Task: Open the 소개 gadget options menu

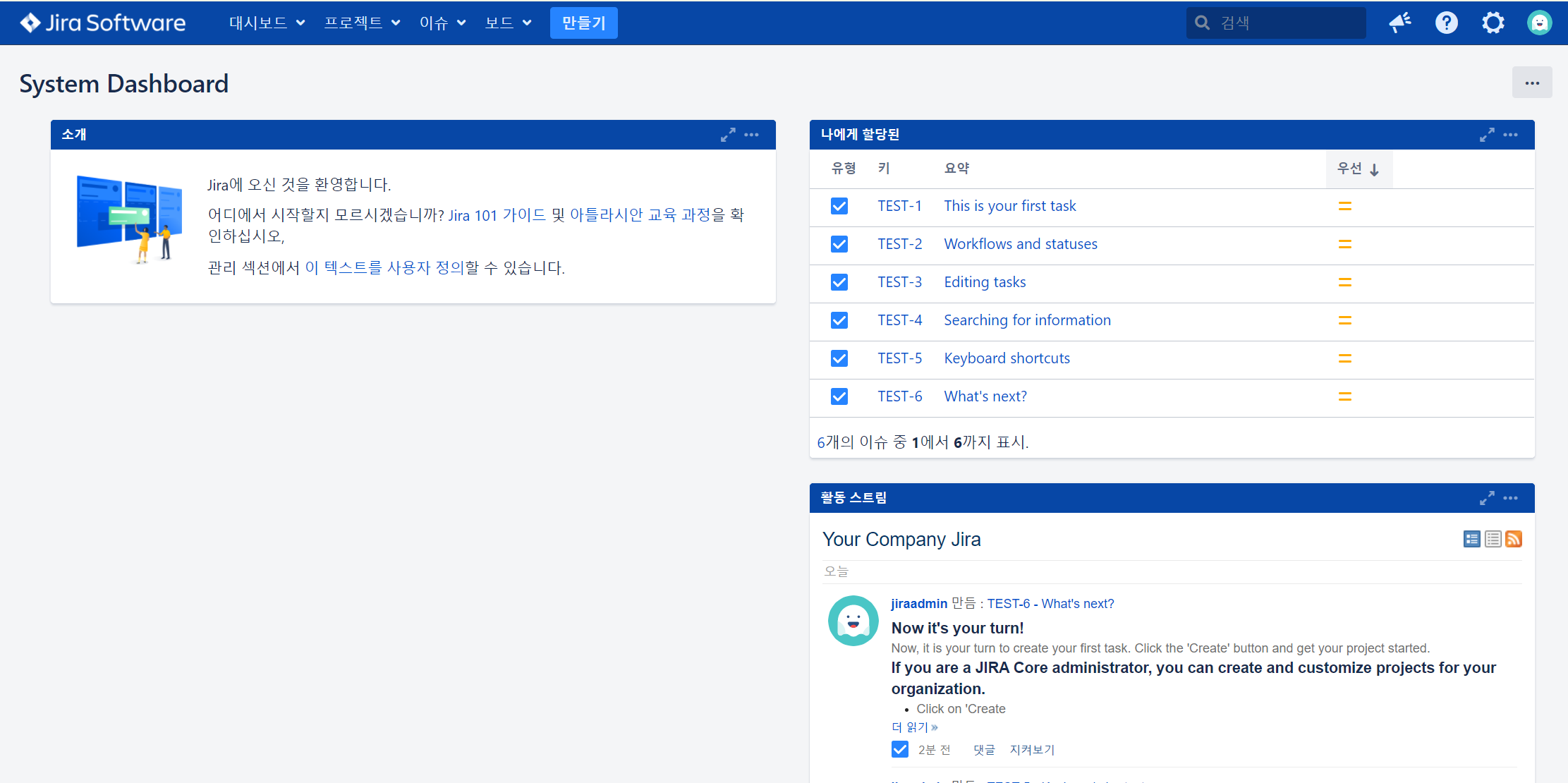Action: (x=752, y=135)
